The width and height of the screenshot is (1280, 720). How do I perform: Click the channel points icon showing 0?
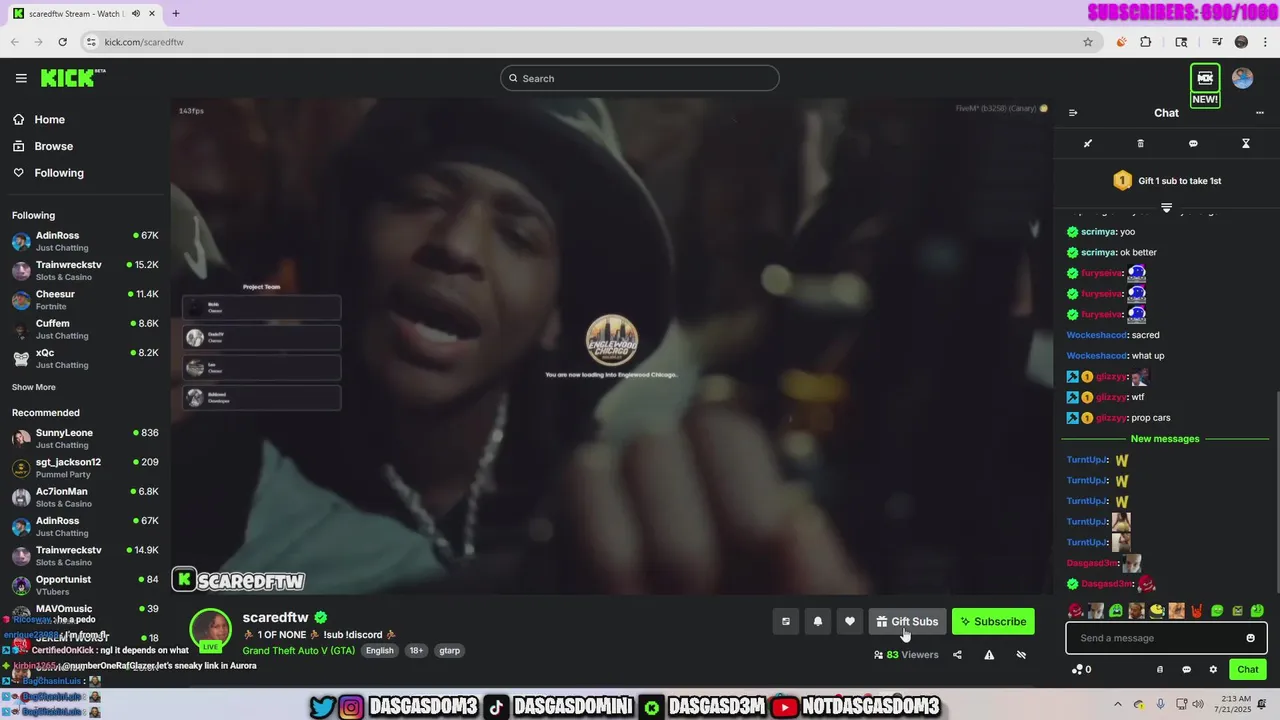click(x=1081, y=669)
